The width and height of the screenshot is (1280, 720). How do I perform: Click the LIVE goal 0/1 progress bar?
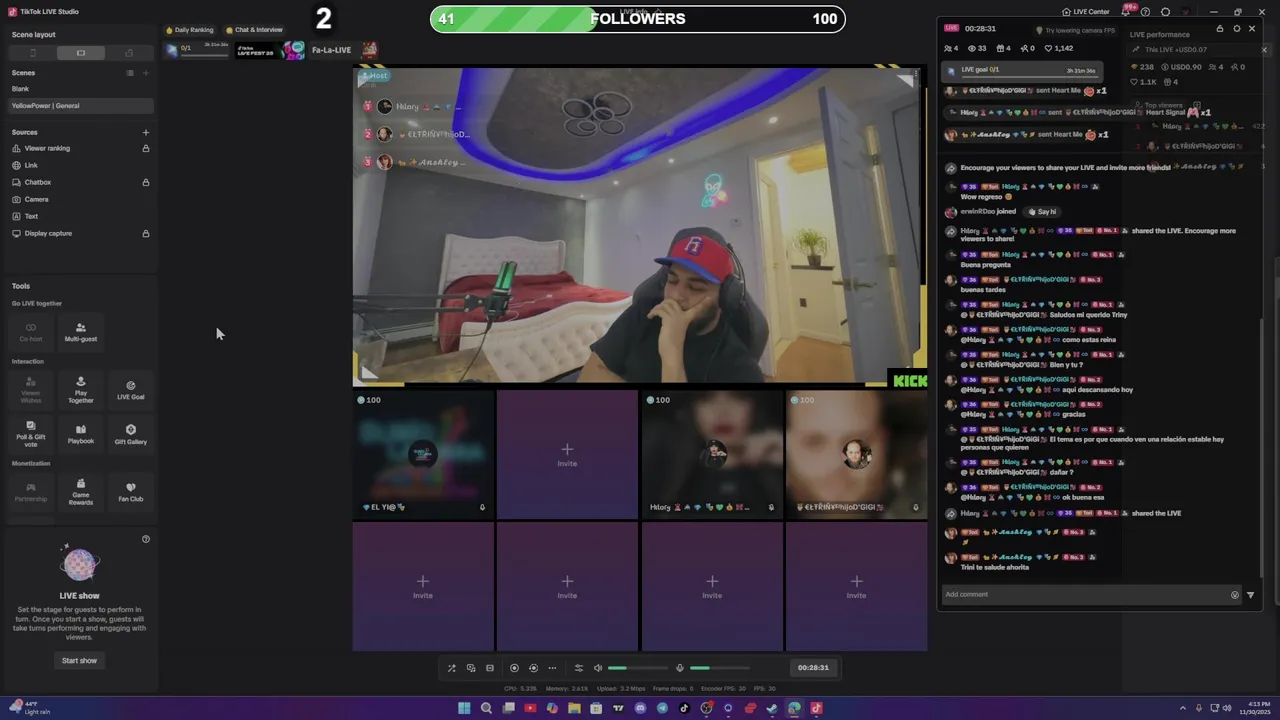[x=1021, y=70]
